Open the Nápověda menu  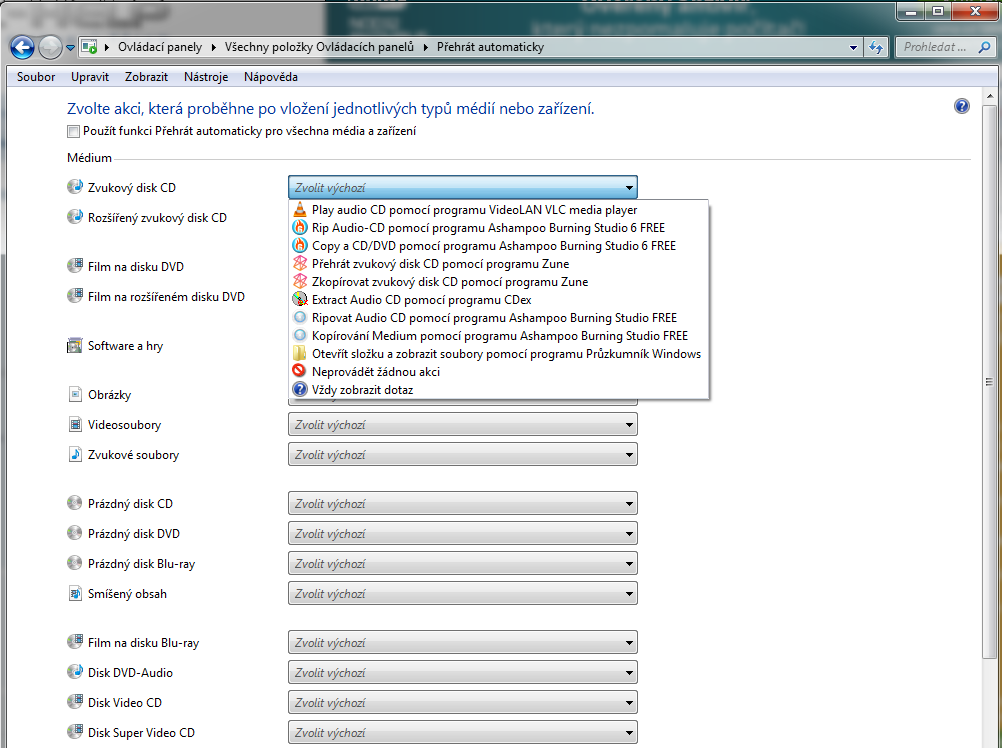point(271,77)
